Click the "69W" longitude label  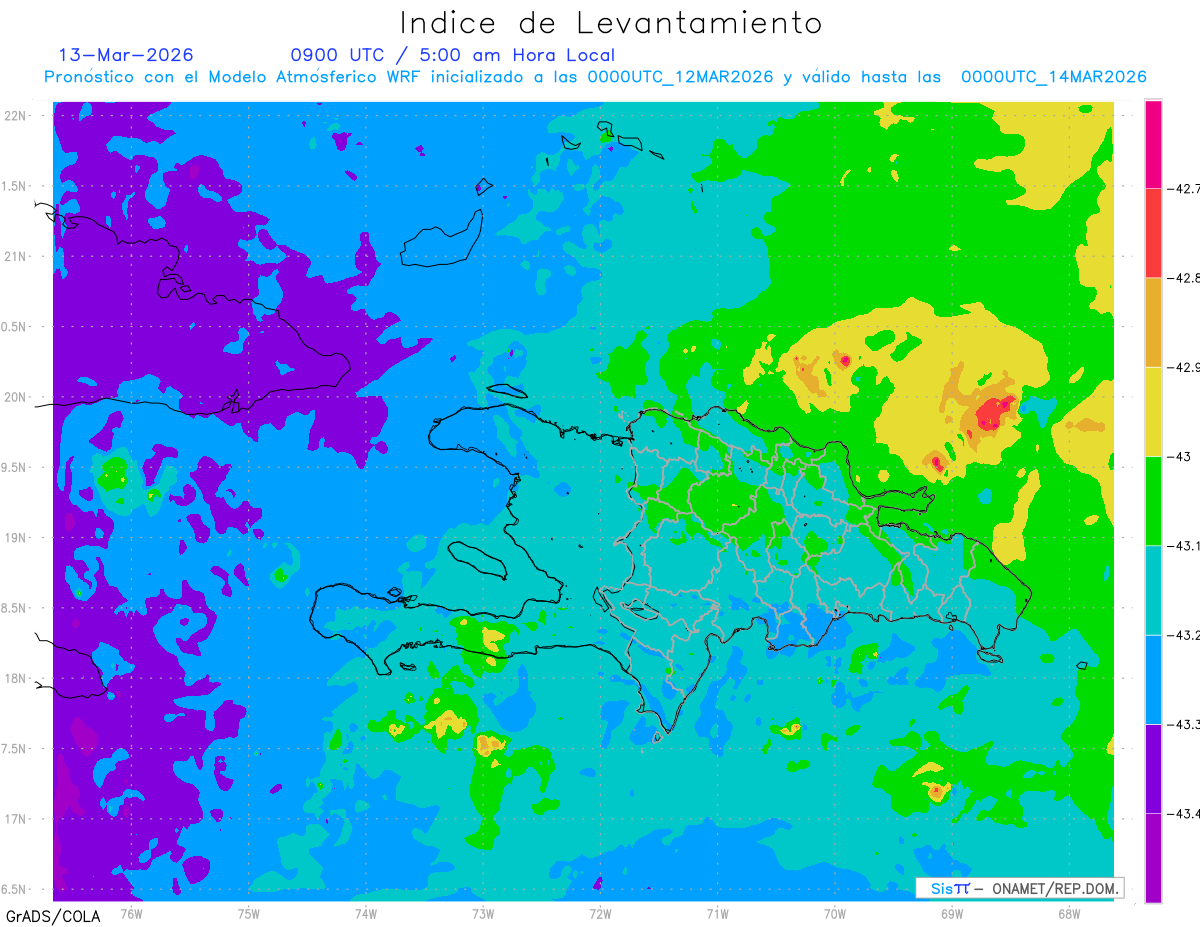click(x=952, y=913)
